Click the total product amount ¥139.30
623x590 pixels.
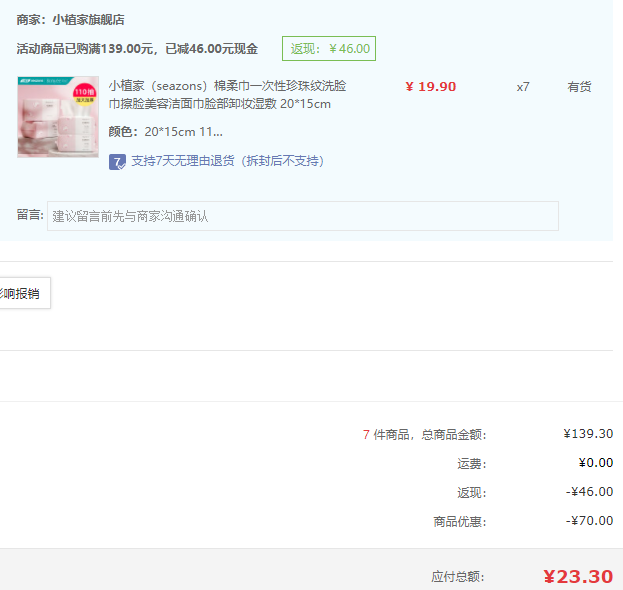coord(588,434)
